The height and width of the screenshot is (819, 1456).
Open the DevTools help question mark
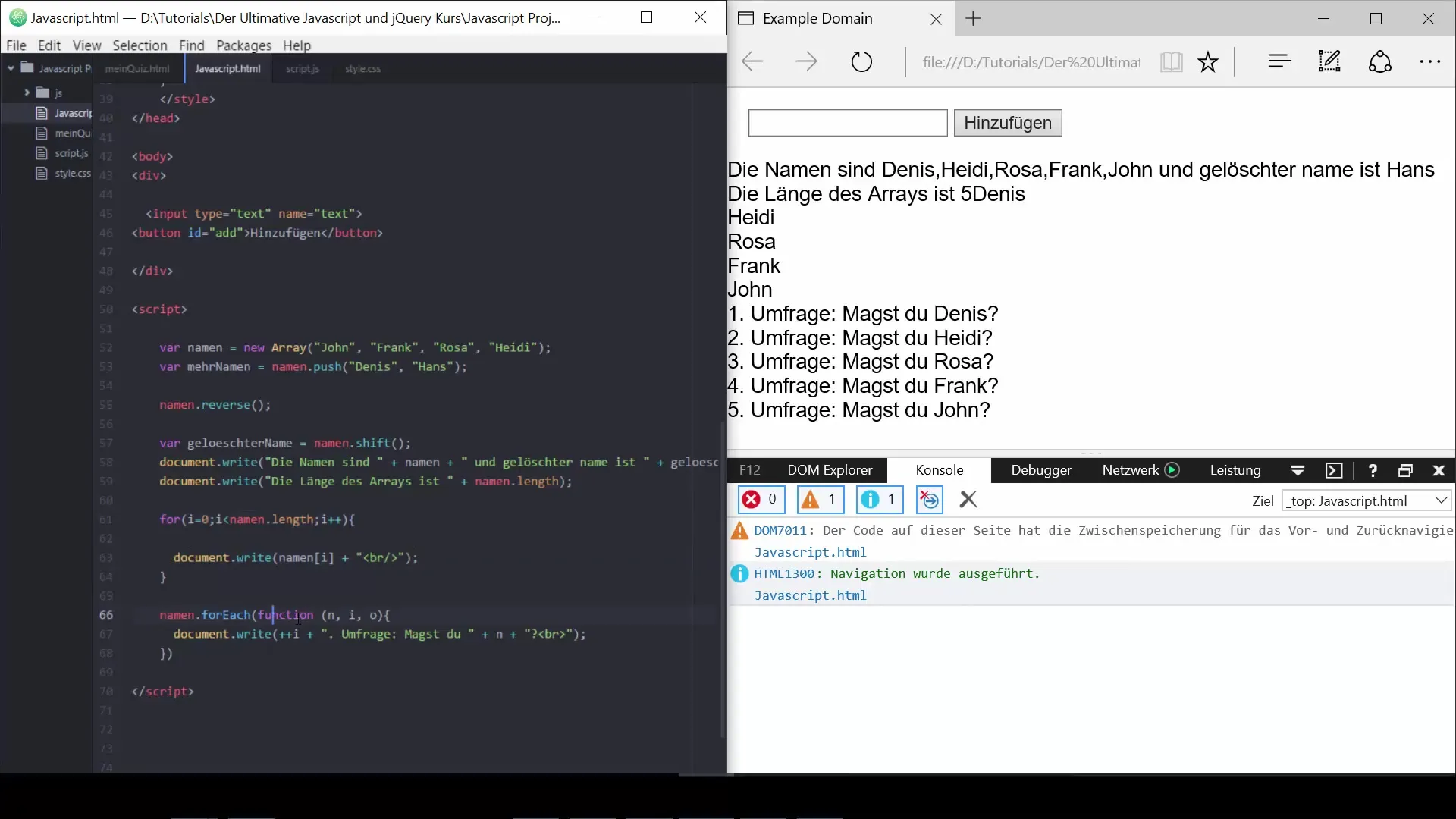pos(1372,470)
